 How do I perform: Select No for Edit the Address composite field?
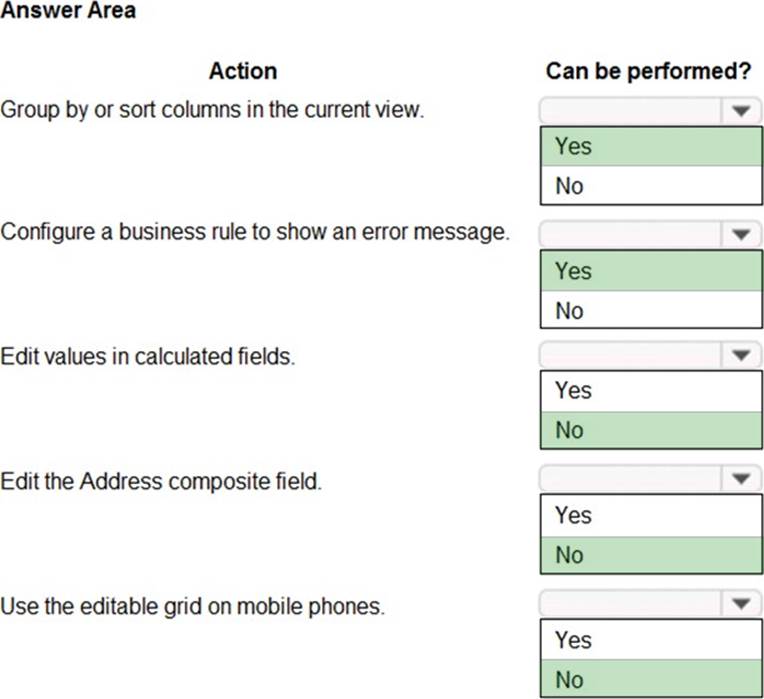coord(650,555)
